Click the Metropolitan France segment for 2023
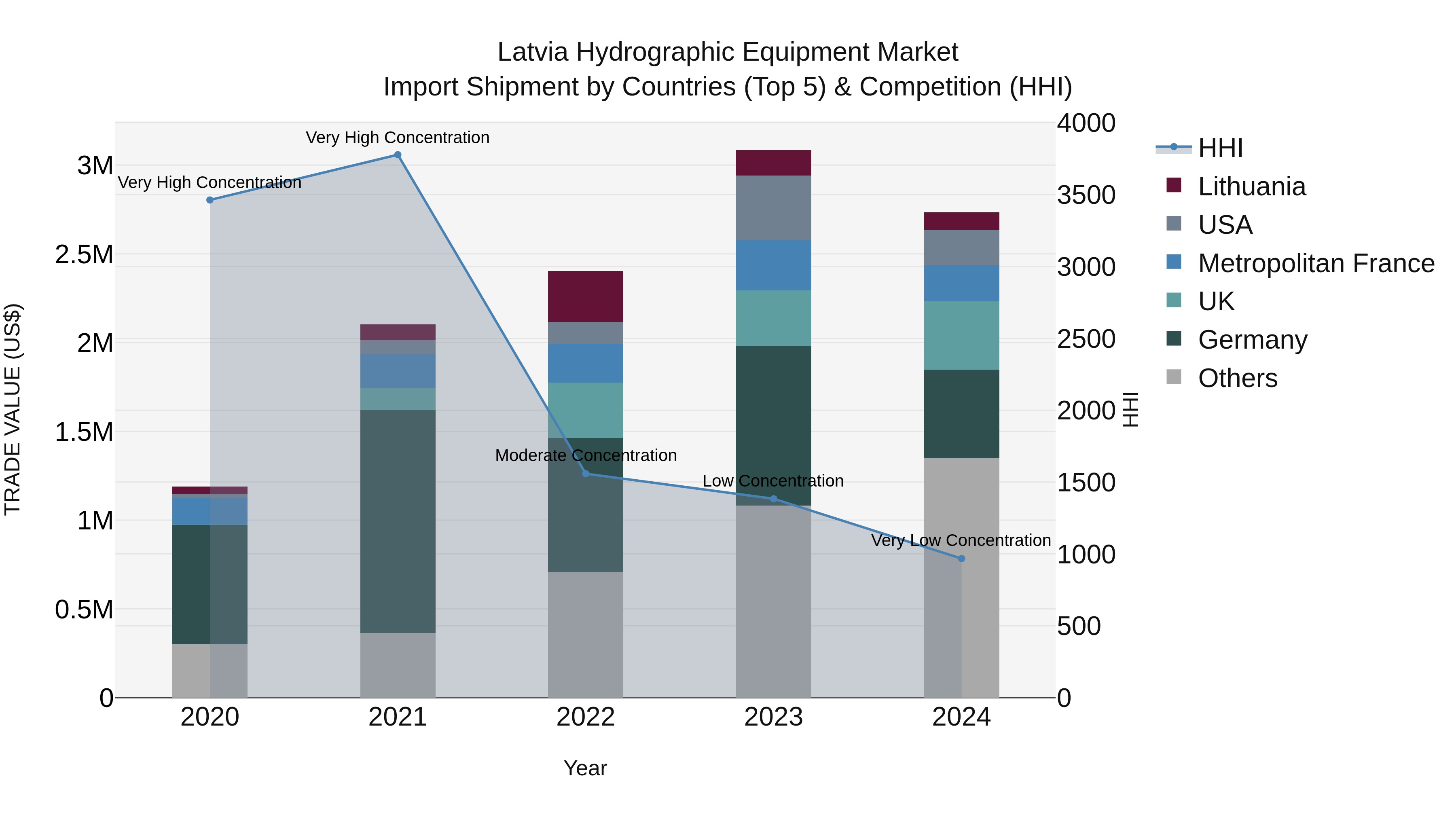The height and width of the screenshot is (819, 1456). 774,266
